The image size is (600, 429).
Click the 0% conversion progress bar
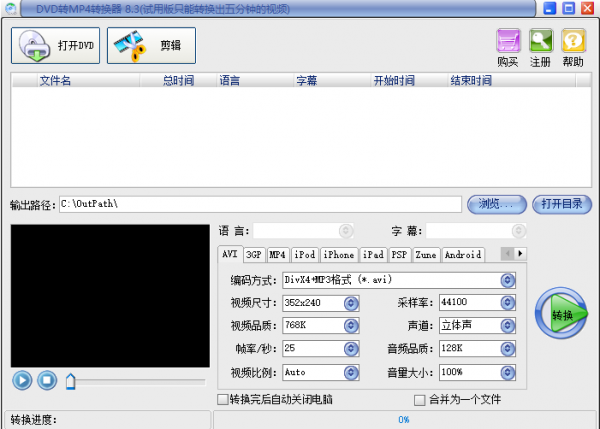tap(404, 420)
